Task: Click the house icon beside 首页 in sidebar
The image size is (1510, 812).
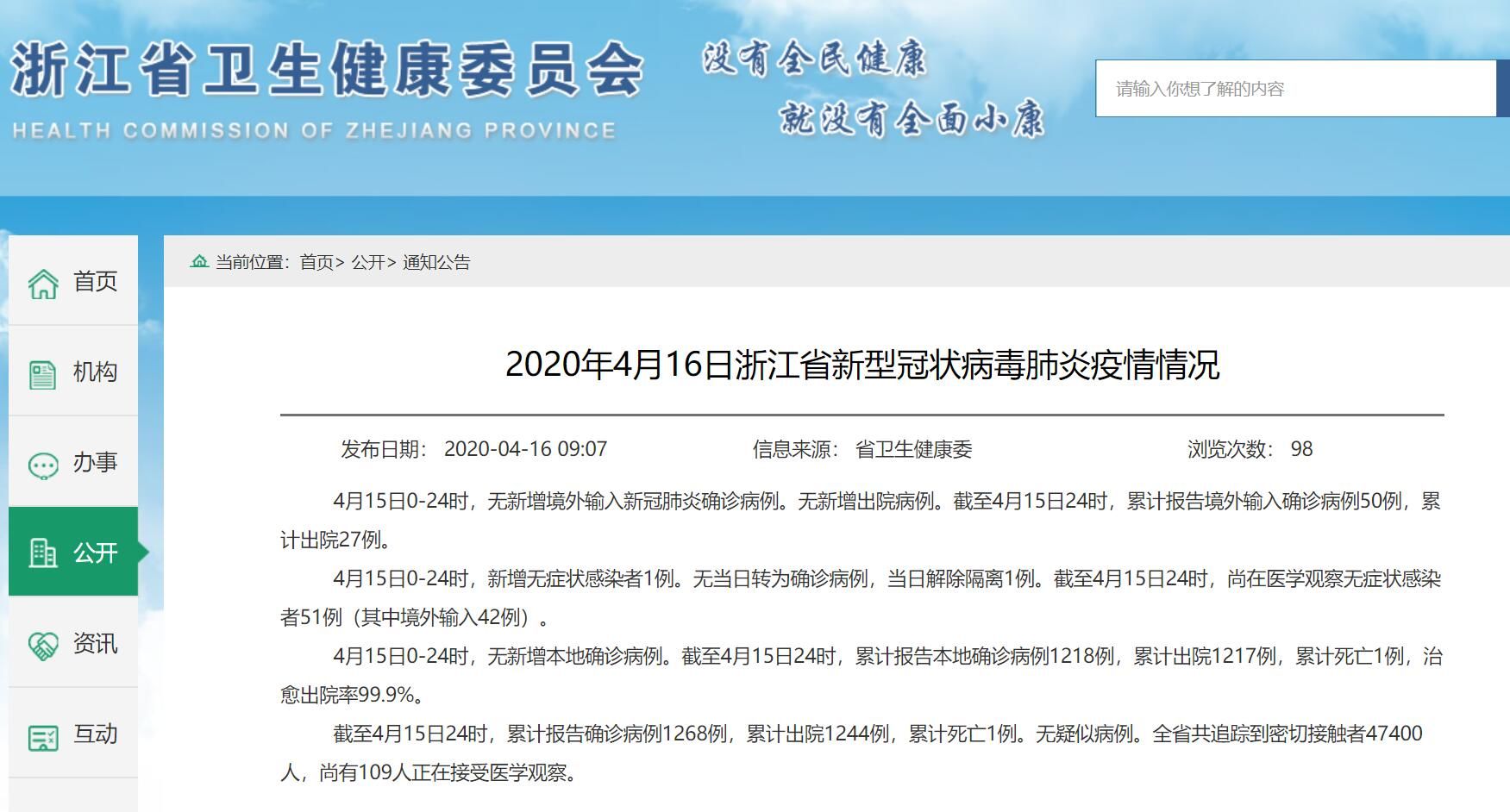Action: point(43,283)
